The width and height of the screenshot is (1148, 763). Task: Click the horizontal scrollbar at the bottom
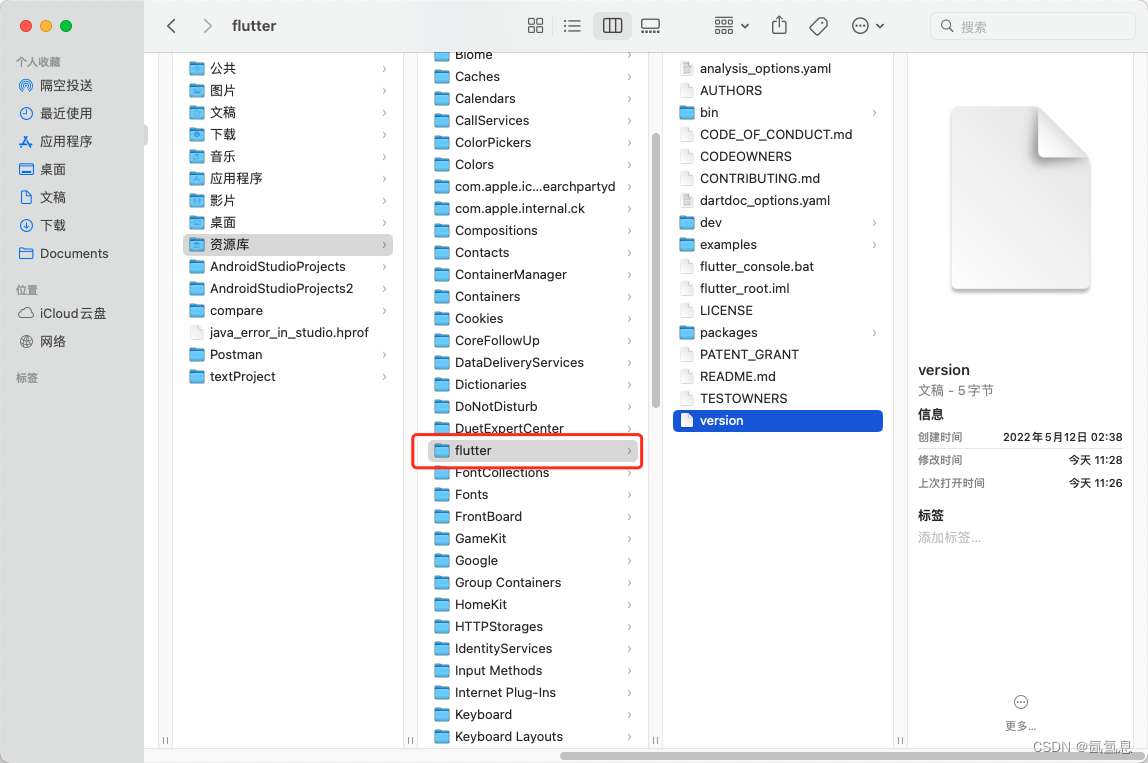tap(853, 756)
